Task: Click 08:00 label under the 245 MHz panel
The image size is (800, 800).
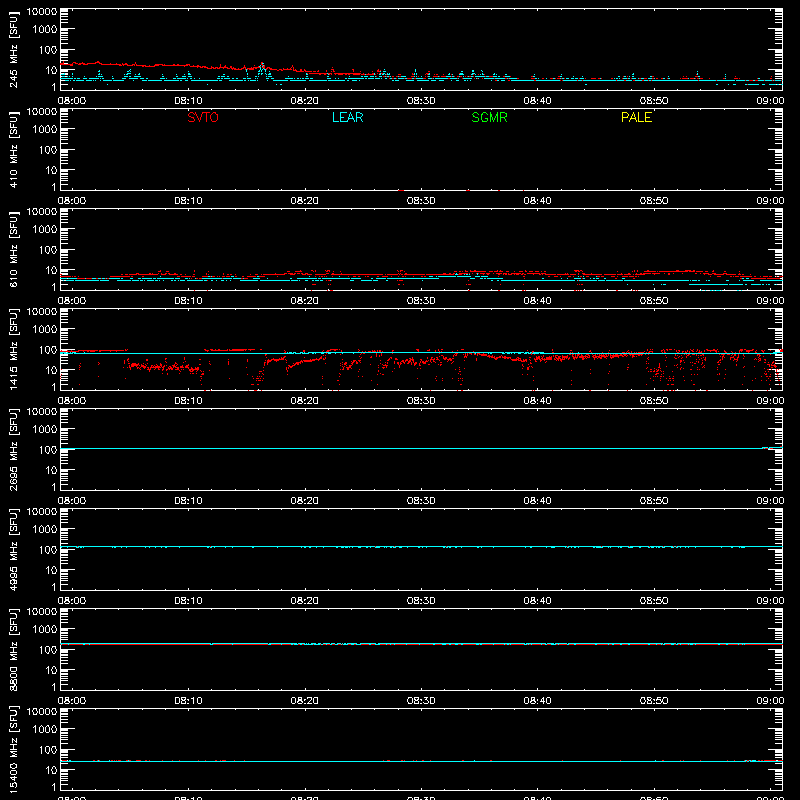Action: tap(72, 101)
